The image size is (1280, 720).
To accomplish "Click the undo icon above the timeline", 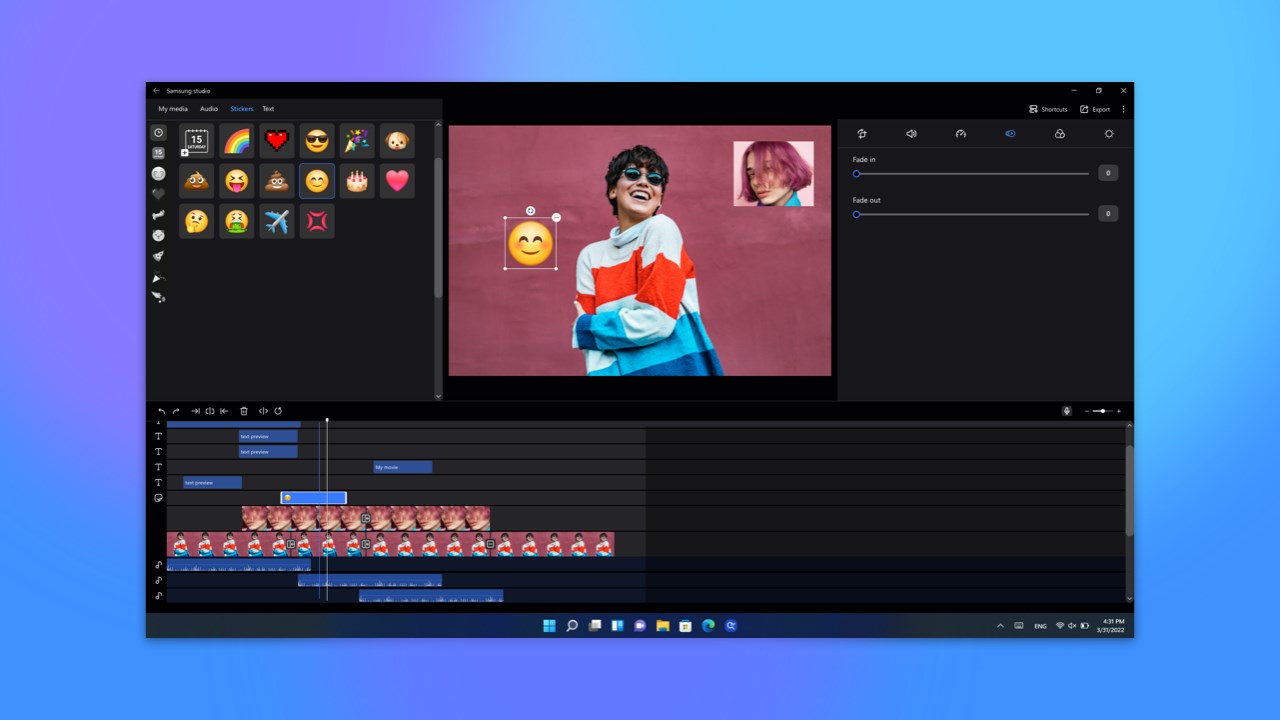I will tap(160, 411).
